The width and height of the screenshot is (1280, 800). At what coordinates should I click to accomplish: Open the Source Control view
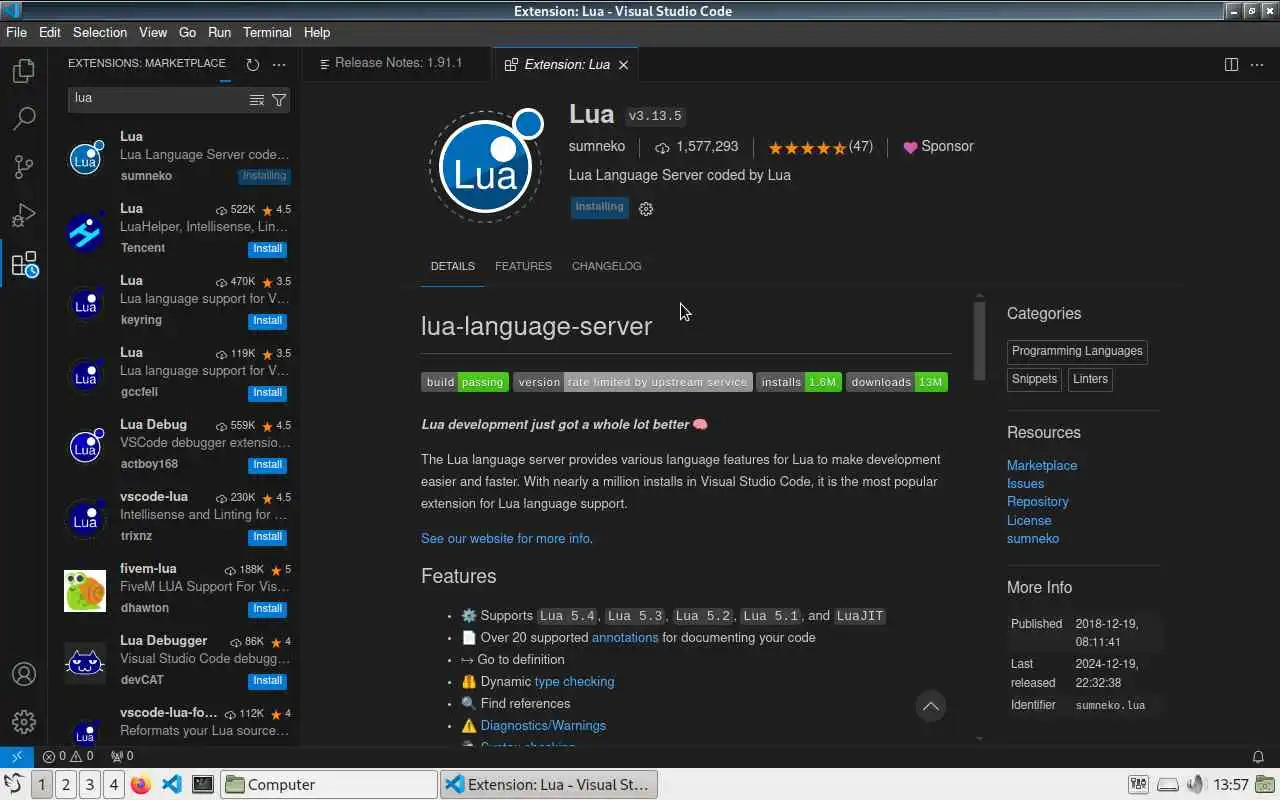click(24, 167)
